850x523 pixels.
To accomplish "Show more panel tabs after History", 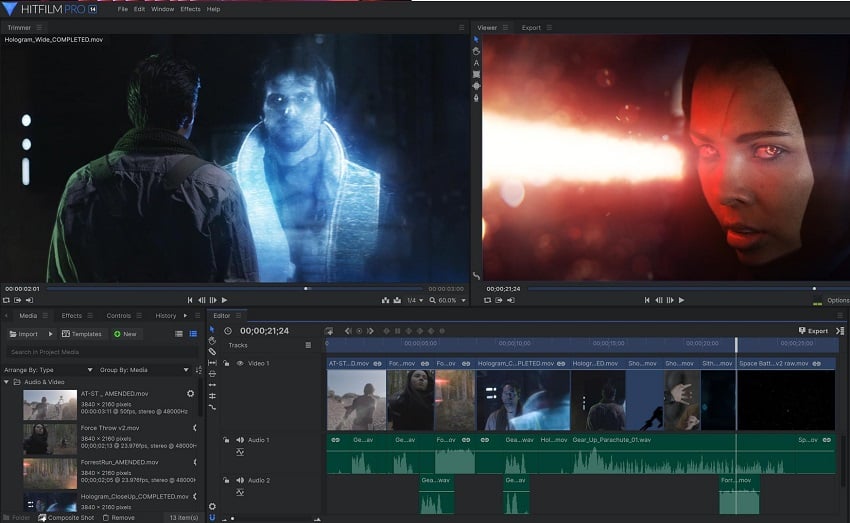I will (x=185, y=315).
